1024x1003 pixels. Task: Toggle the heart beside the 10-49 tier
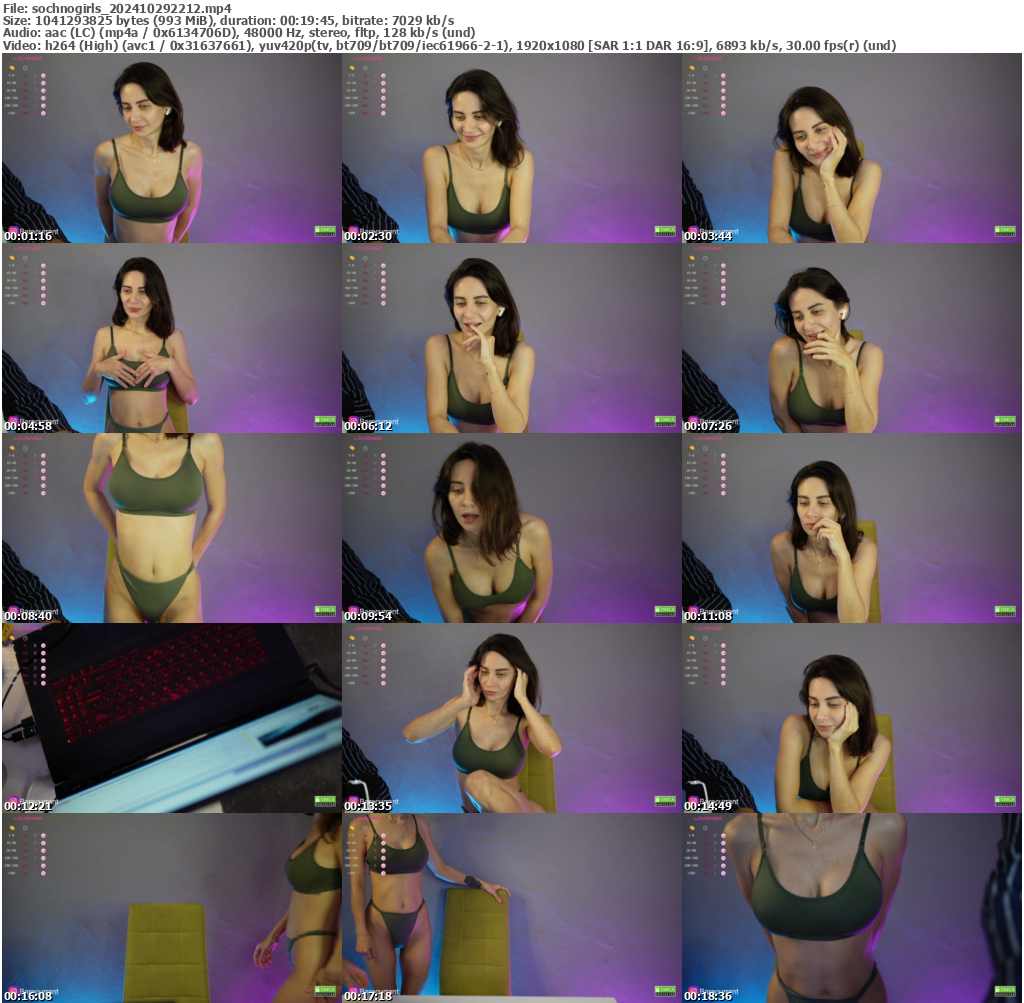[43, 83]
